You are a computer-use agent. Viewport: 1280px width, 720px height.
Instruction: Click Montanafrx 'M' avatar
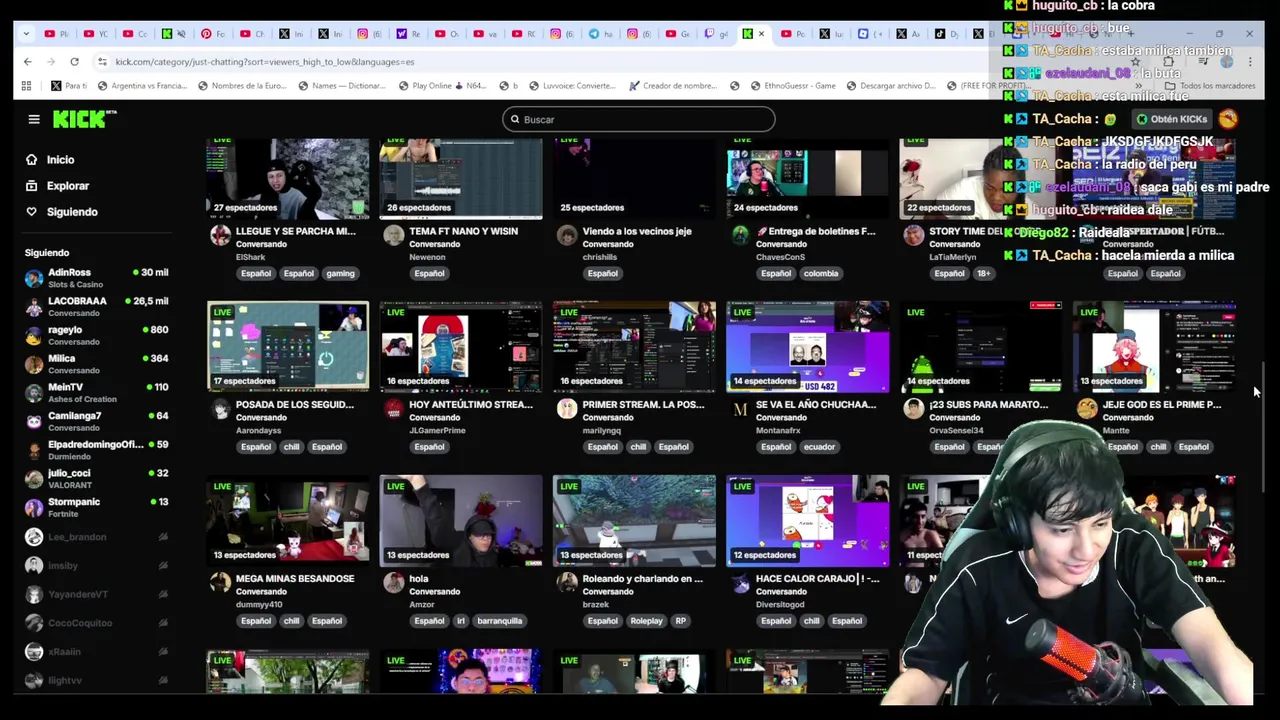pyautogui.click(x=740, y=409)
